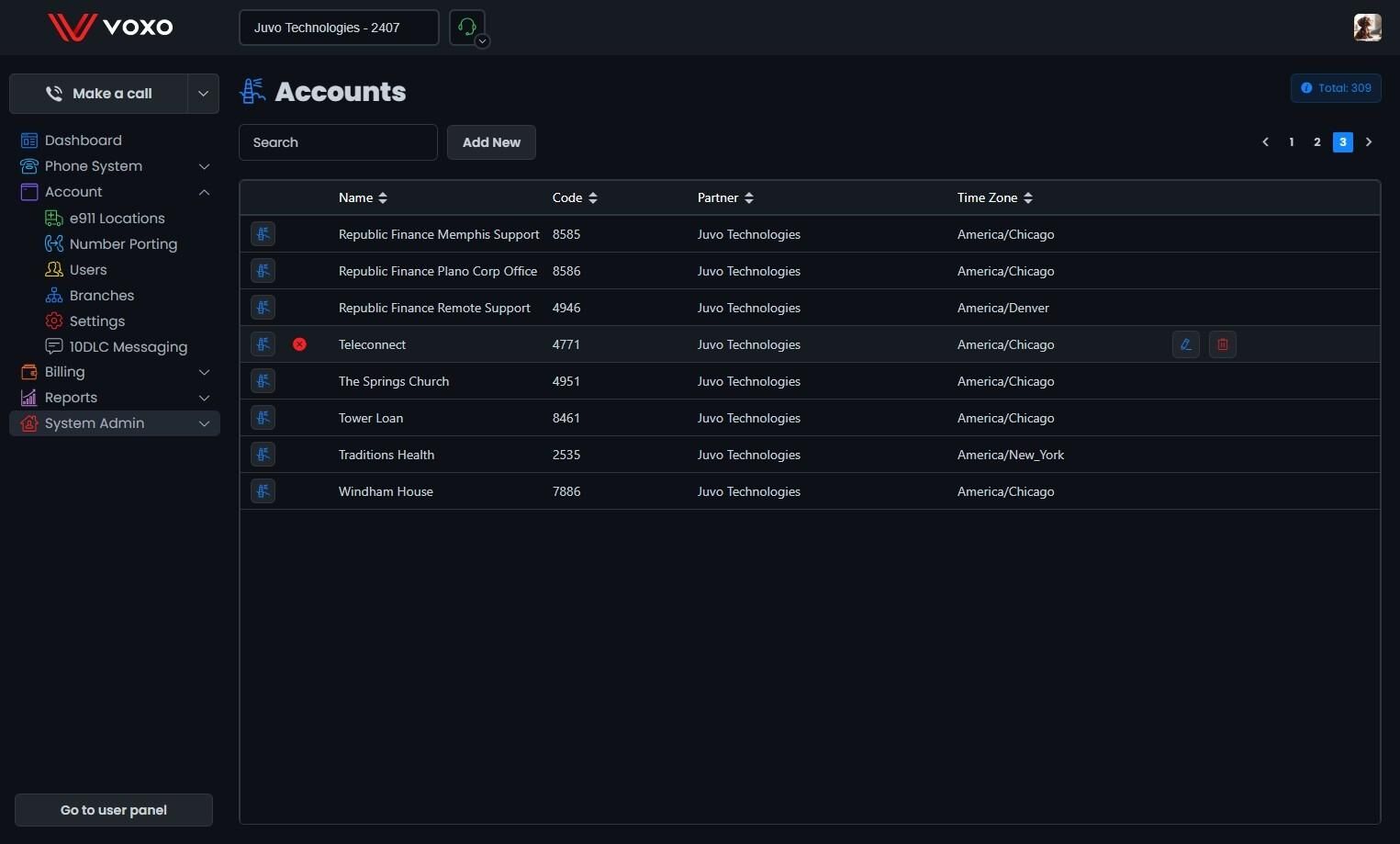Viewport: 1400px width, 844px height.
Task: Sort the table by Time Zone
Action: pyautogui.click(x=994, y=197)
